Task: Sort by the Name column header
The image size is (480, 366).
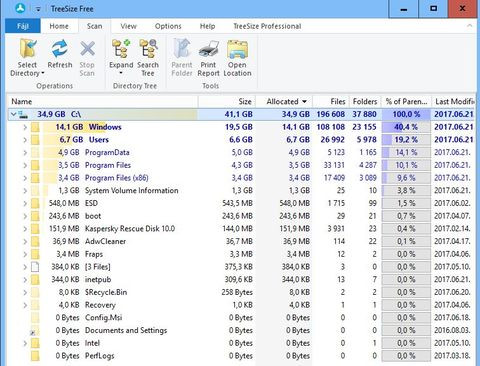Action: 103,101
